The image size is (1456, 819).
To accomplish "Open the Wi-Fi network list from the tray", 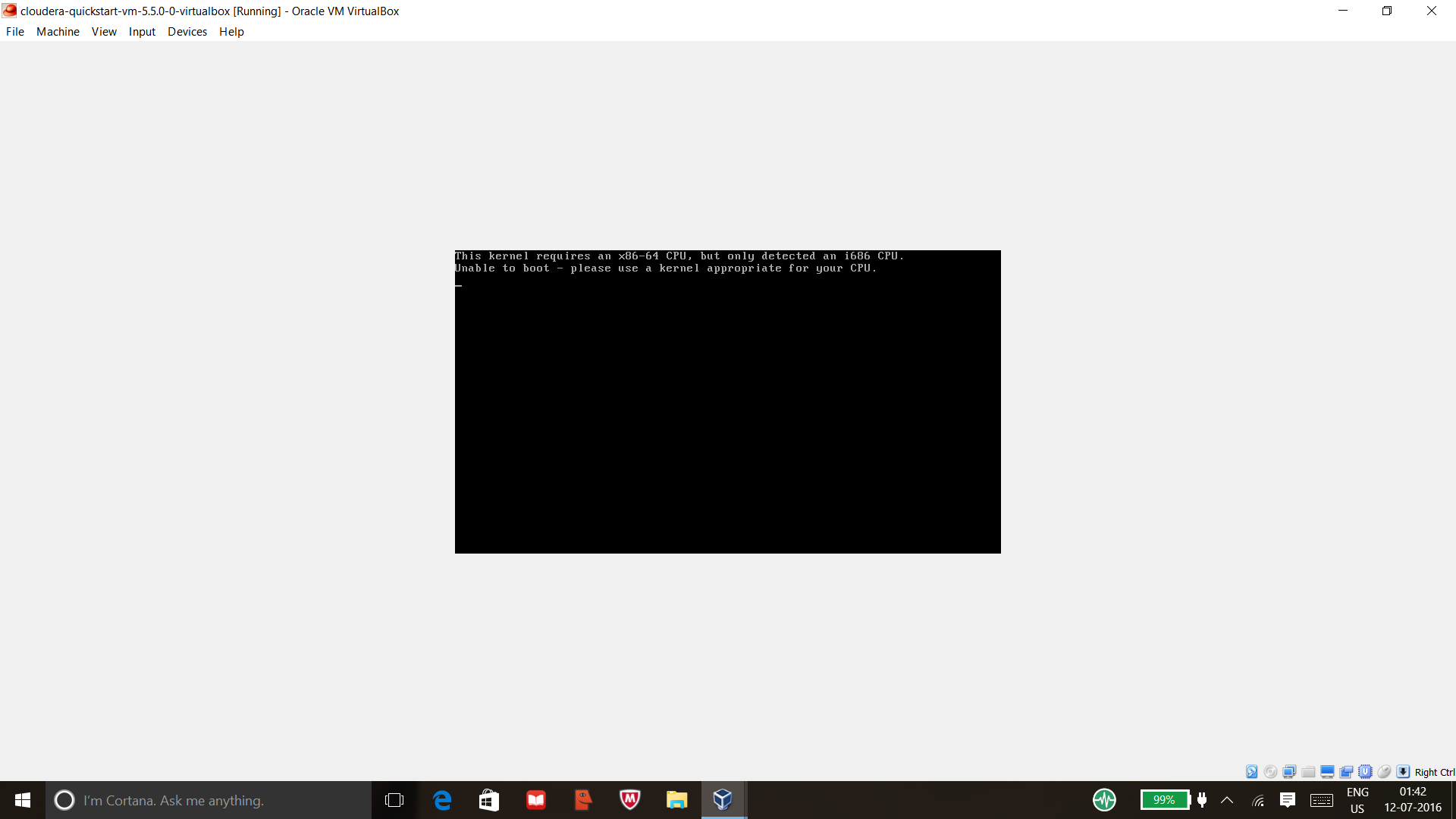I will [x=1257, y=800].
